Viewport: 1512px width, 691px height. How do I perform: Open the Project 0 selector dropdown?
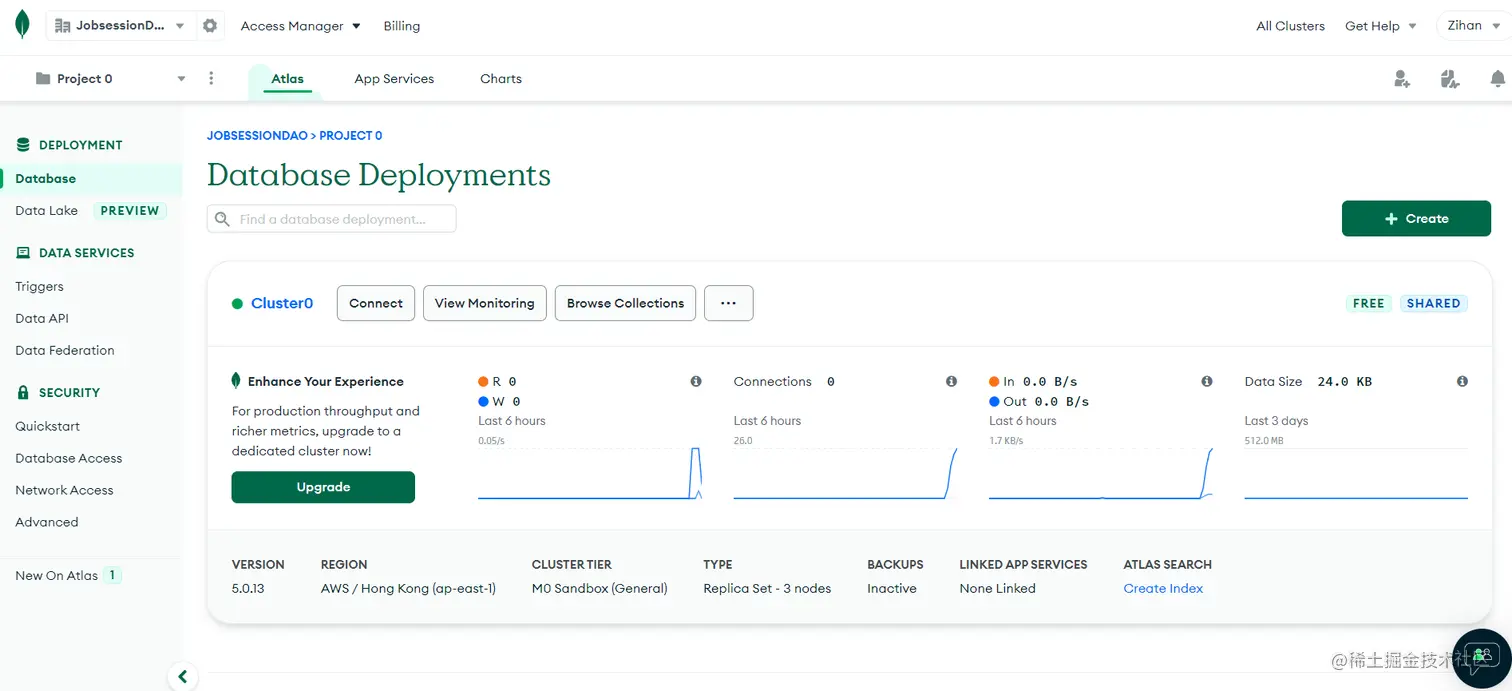(x=110, y=79)
